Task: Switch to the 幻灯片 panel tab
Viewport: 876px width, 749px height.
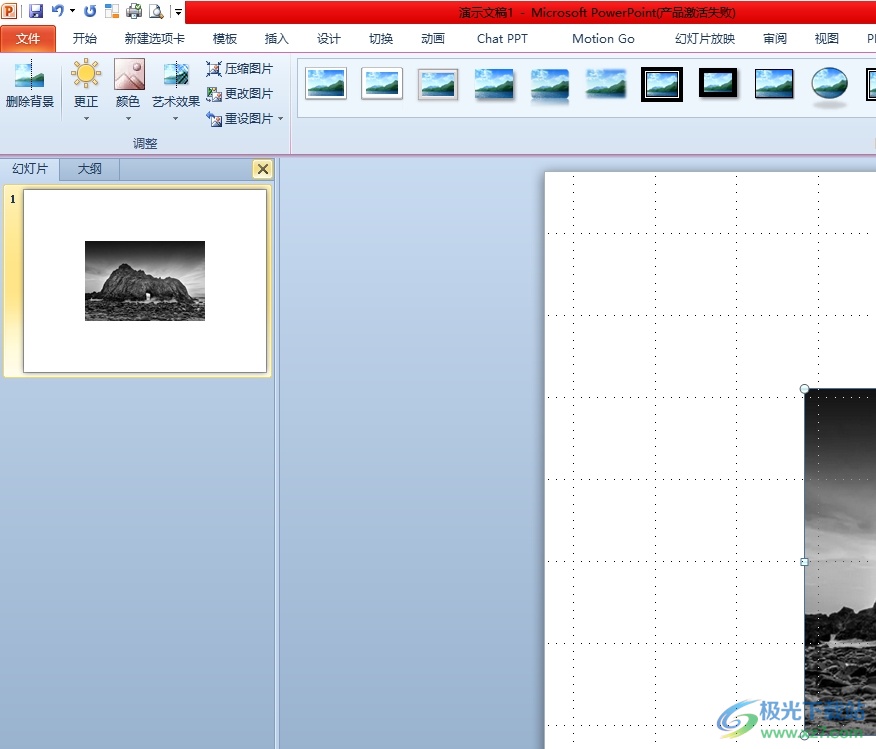Action: pos(30,169)
